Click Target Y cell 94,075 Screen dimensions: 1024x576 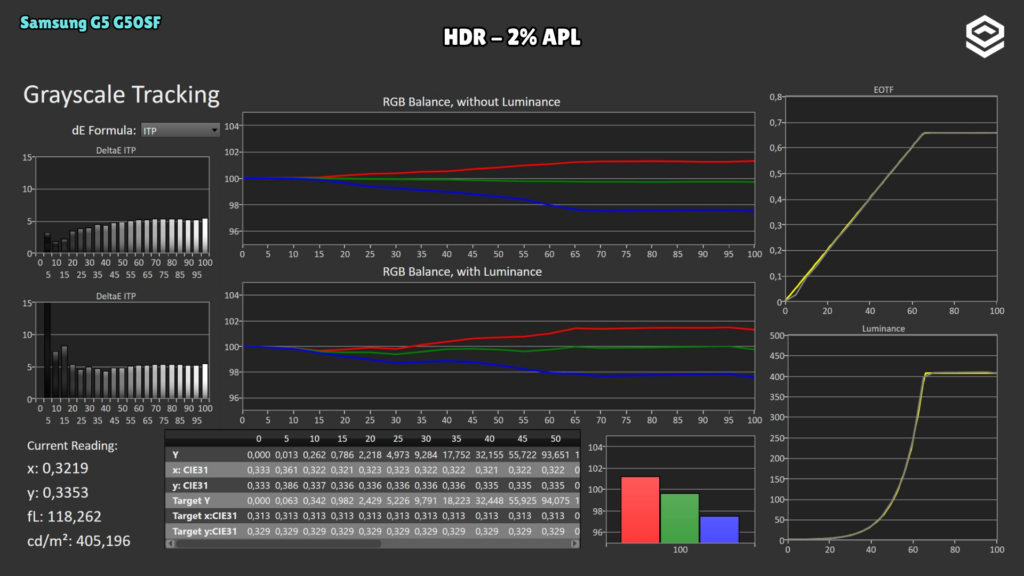click(x=555, y=500)
